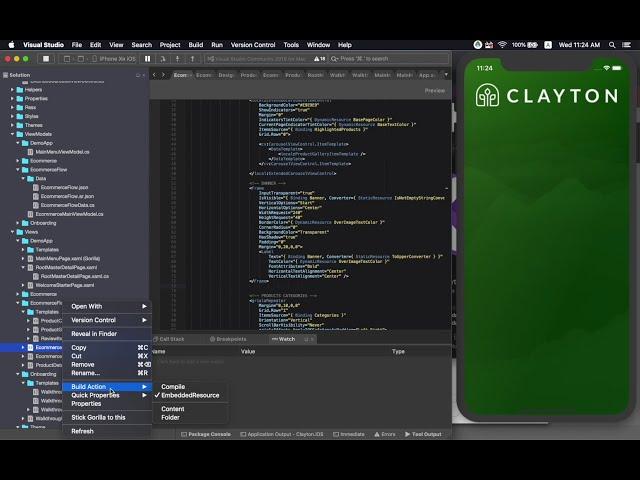Image resolution: width=640 pixels, height=480 pixels.
Task: Choose Reveal in Finder
Action: click(x=107, y=333)
